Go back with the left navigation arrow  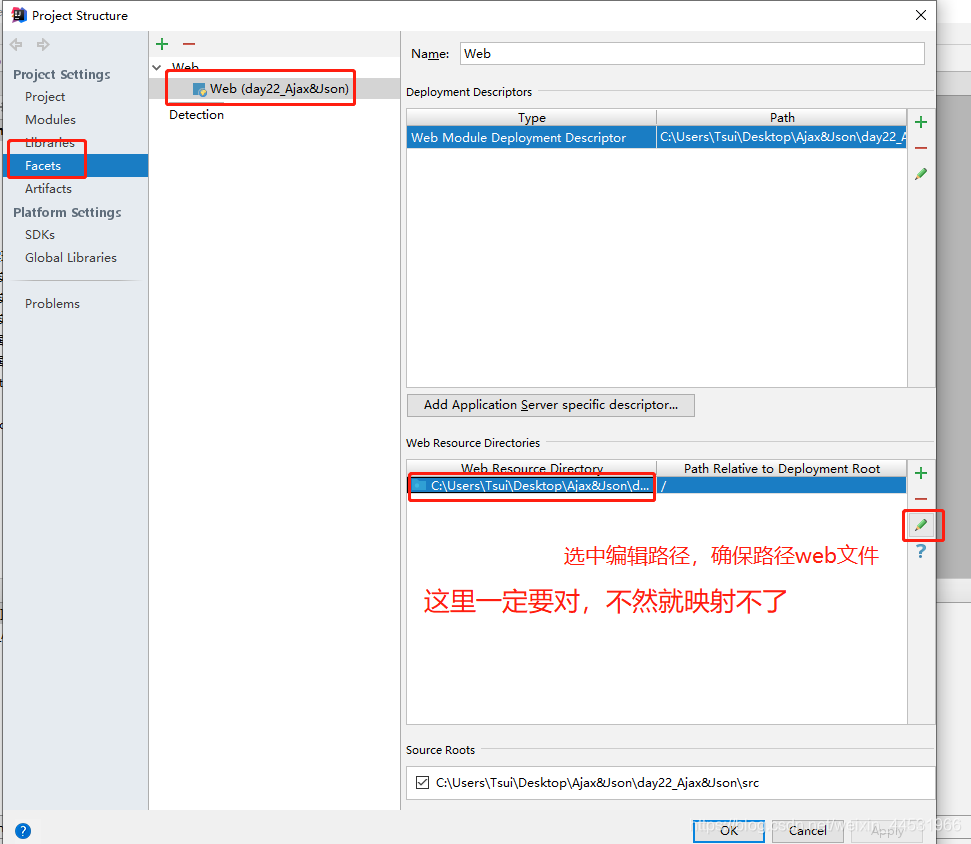[x=16, y=45]
